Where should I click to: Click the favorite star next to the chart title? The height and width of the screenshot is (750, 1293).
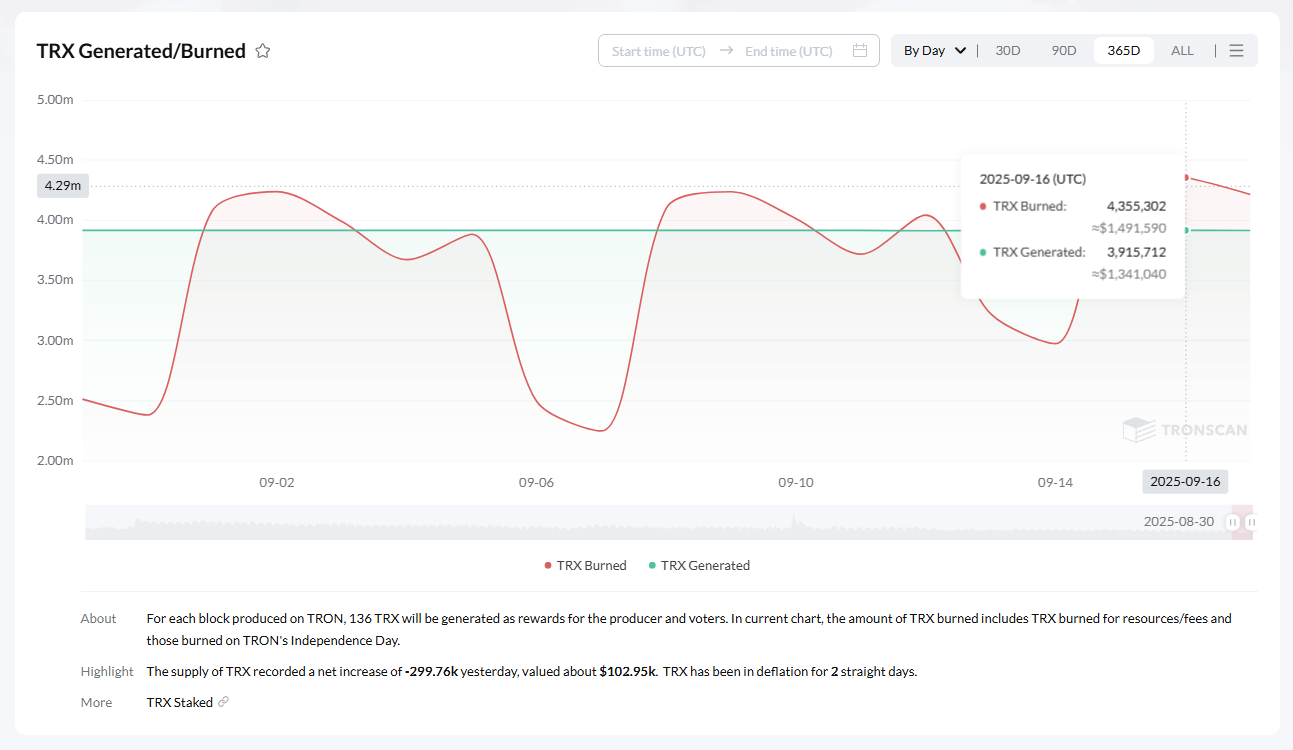point(263,51)
